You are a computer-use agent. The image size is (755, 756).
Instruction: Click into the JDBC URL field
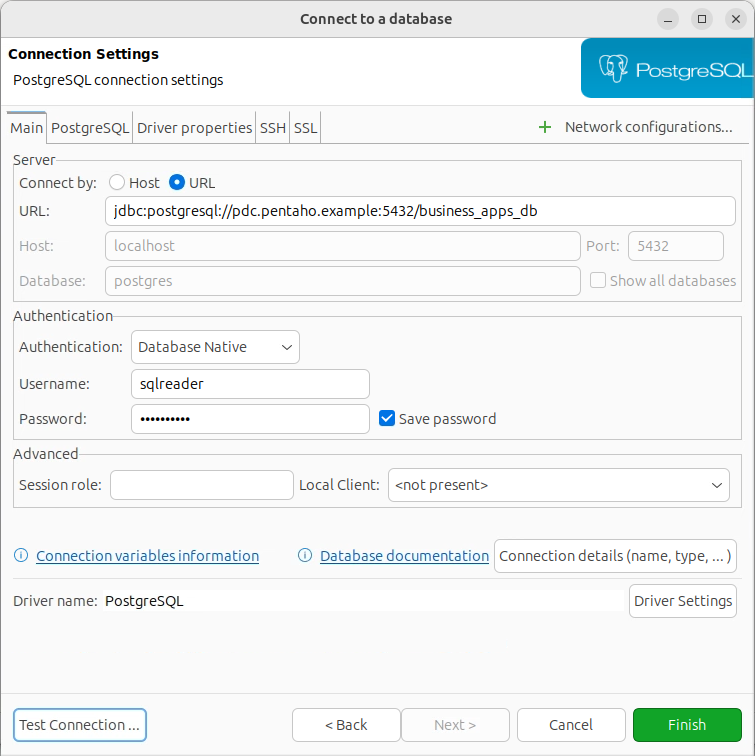pyautogui.click(x=420, y=211)
